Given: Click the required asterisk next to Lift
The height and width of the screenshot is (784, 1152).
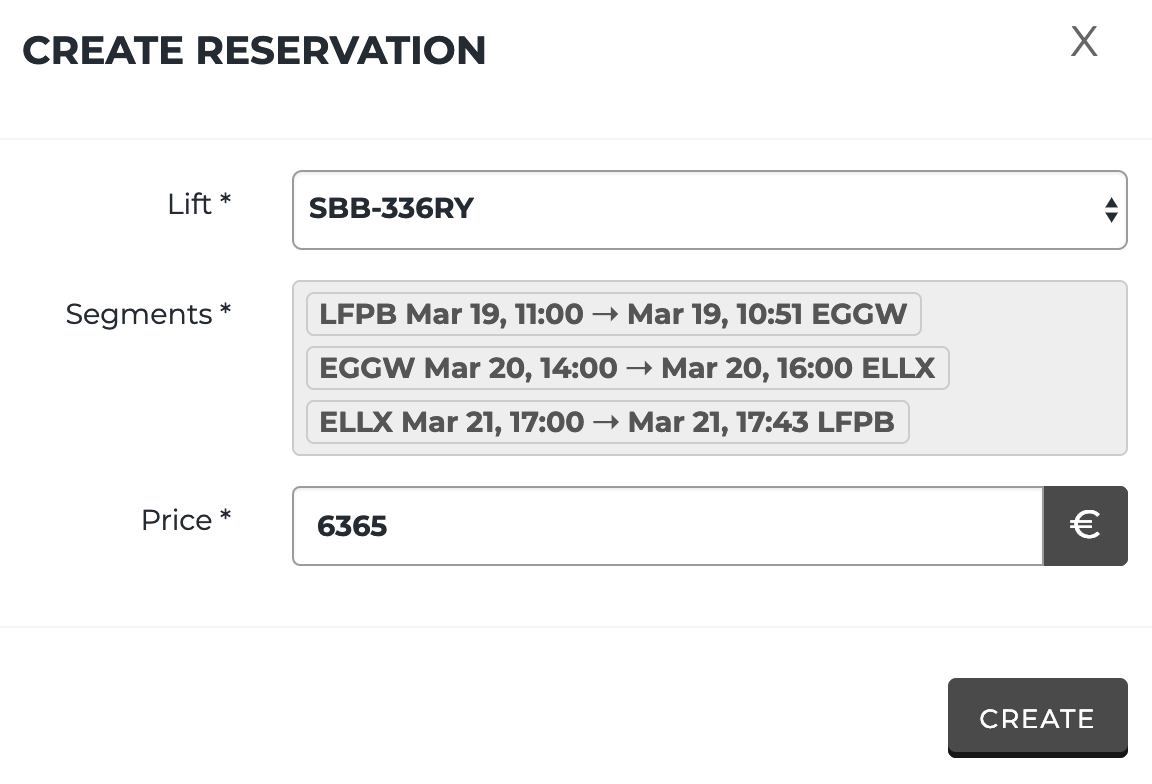Looking at the screenshot, I should (226, 201).
